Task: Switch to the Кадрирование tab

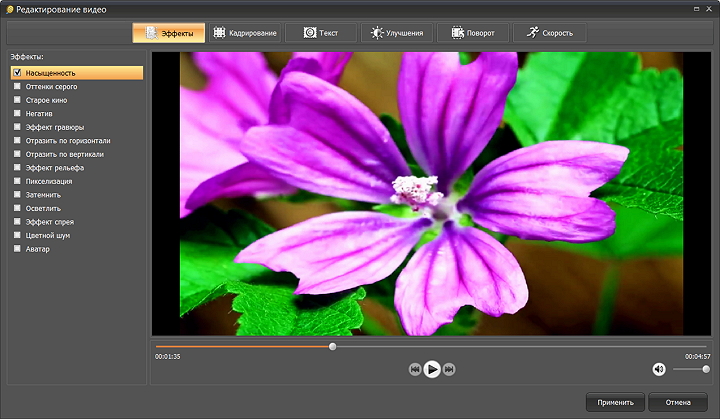Action: tap(245, 33)
